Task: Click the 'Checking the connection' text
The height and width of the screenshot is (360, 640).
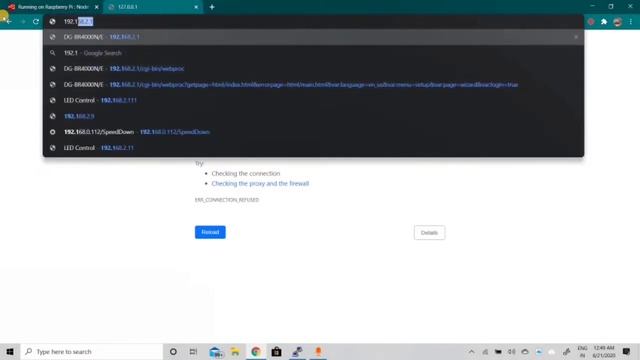Action: (x=246, y=173)
